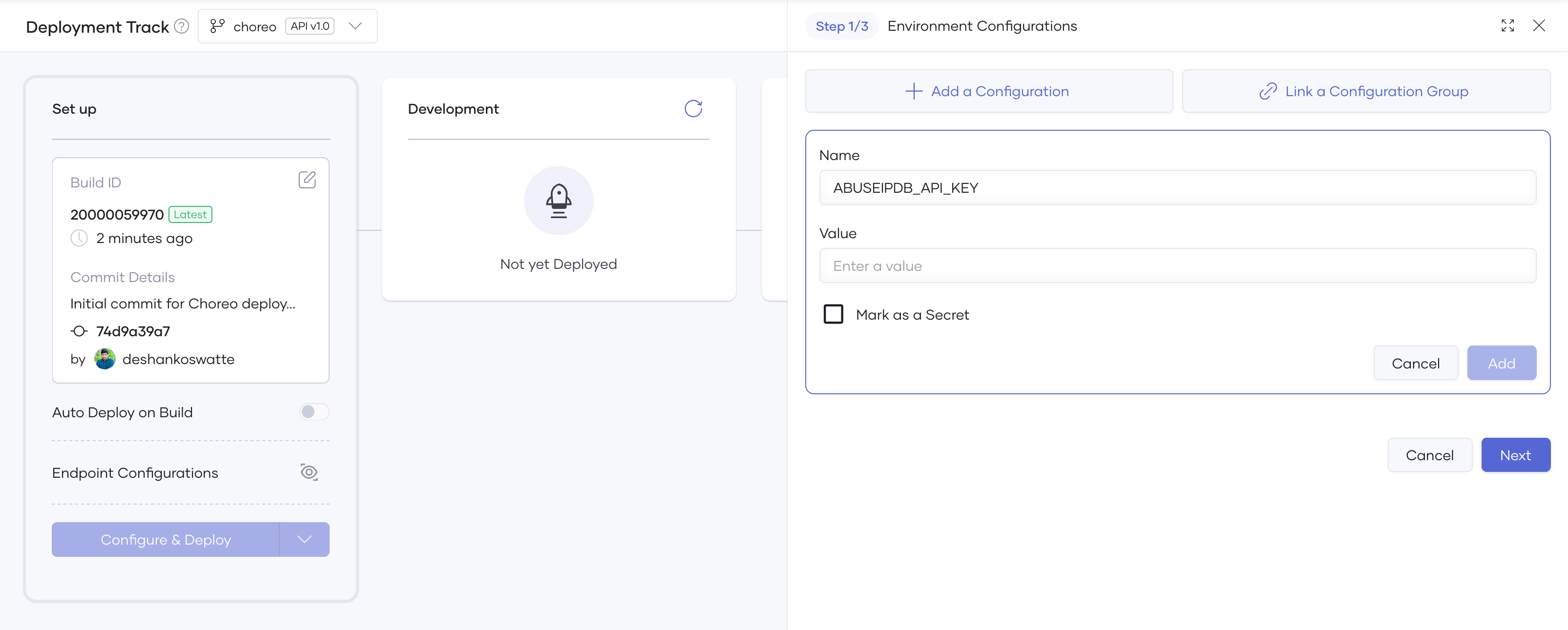Click the link icon beside Link a Configuration Group

pos(1268,91)
